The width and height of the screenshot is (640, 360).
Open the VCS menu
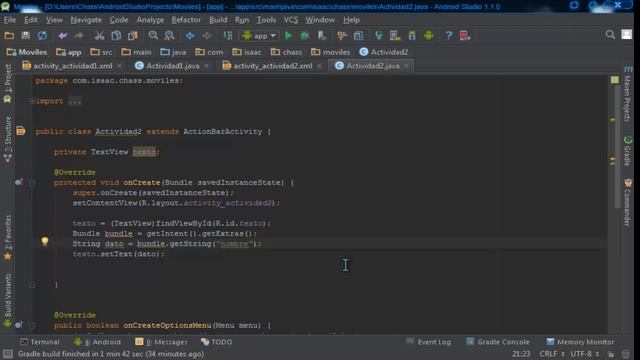click(x=291, y=20)
